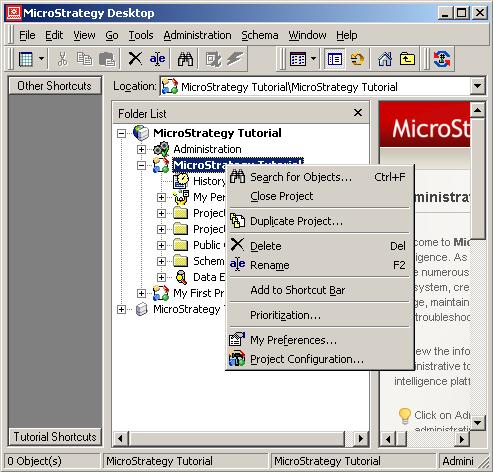The width and height of the screenshot is (493, 472).
Task: Click the grayed Edit object toolbar icon
Action: [213, 59]
